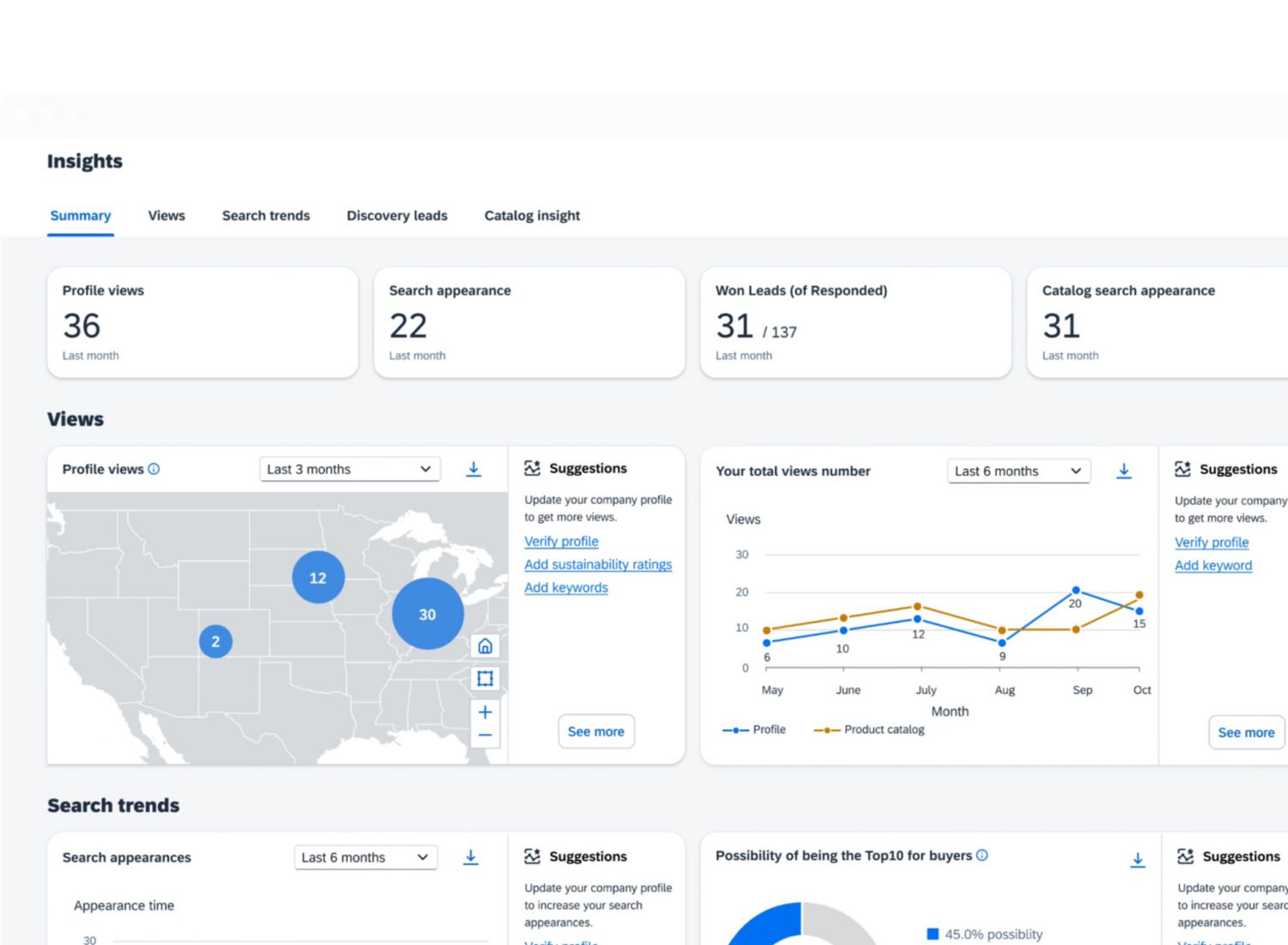The image size is (1288, 945).
Task: Click the Add sustainability ratings link
Action: click(598, 564)
